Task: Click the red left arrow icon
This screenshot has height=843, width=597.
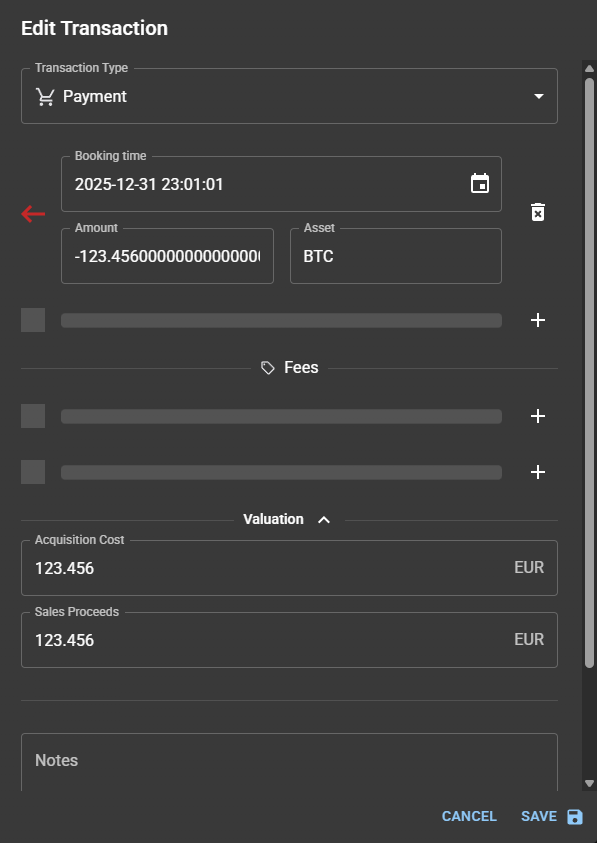Action: [x=33, y=214]
